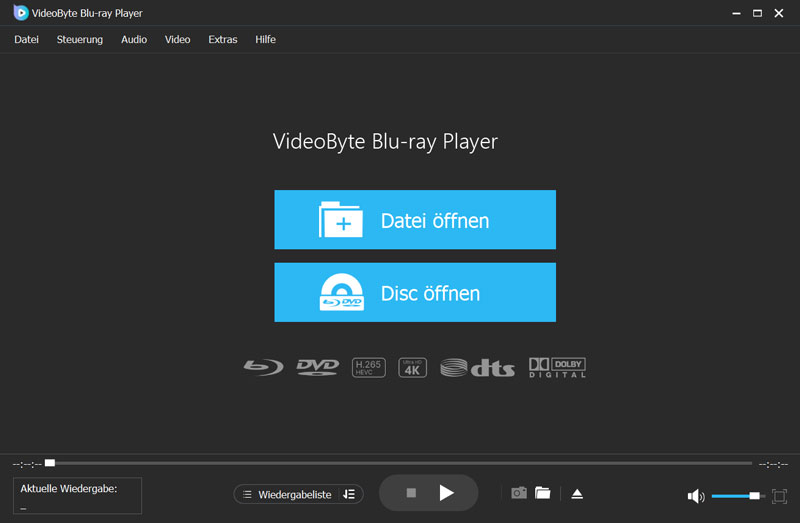Show the Extras menu
This screenshot has width=800, height=523.
tap(223, 40)
